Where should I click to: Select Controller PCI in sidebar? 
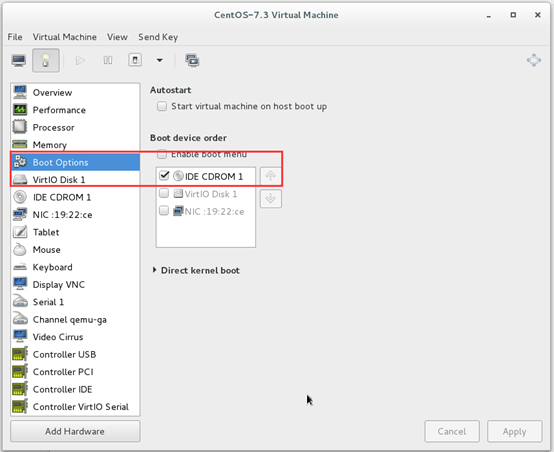[x=75, y=372]
